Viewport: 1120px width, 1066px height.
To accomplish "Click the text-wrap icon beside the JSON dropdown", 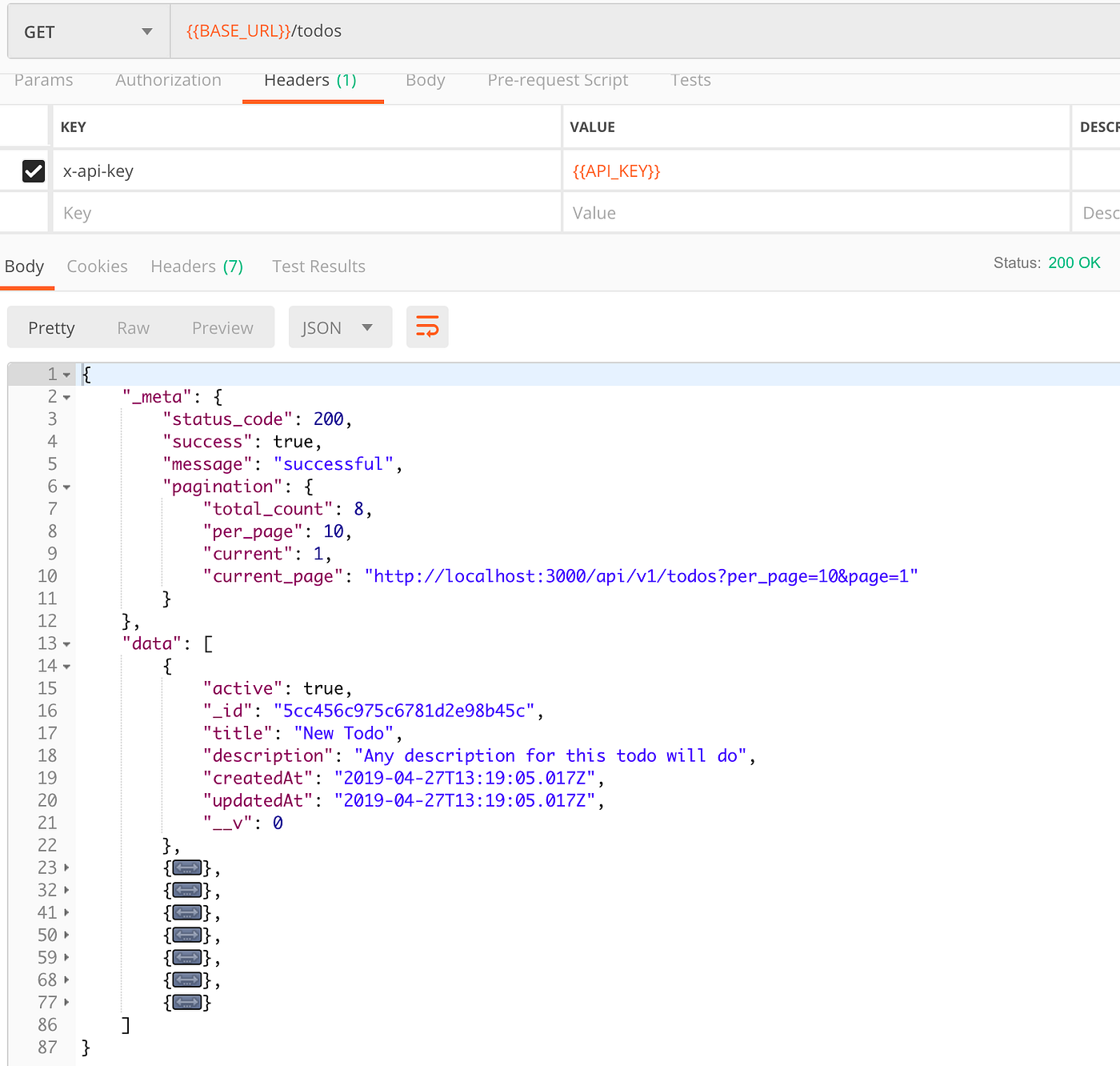I will [x=427, y=327].
